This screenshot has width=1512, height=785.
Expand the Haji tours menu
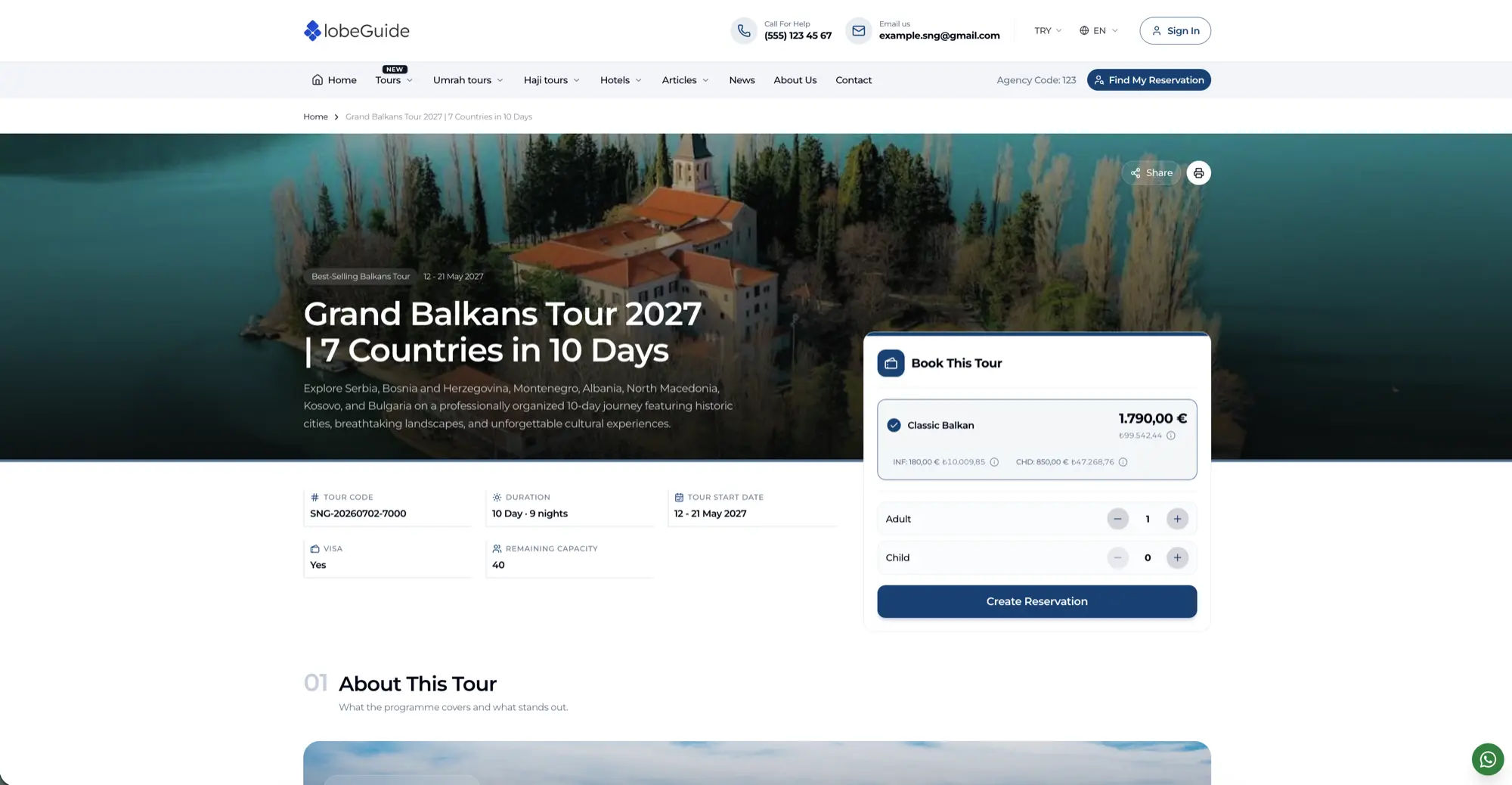(x=552, y=80)
